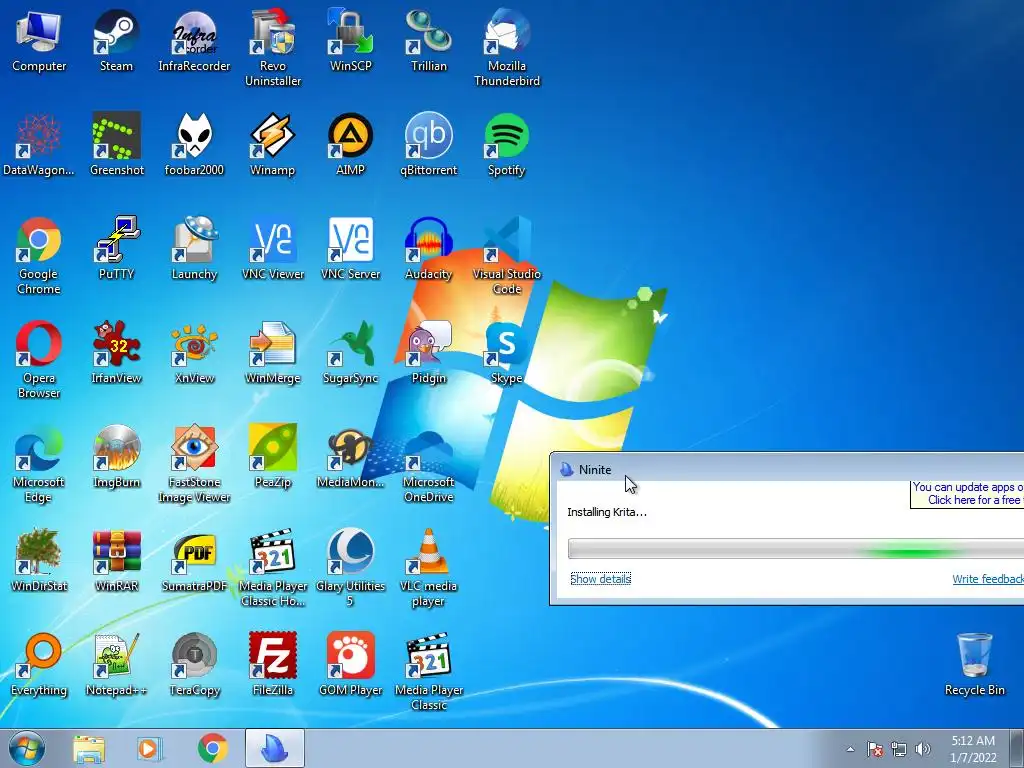Expand Show details in Ninite
The width and height of the screenshot is (1024, 768).
tap(600, 579)
